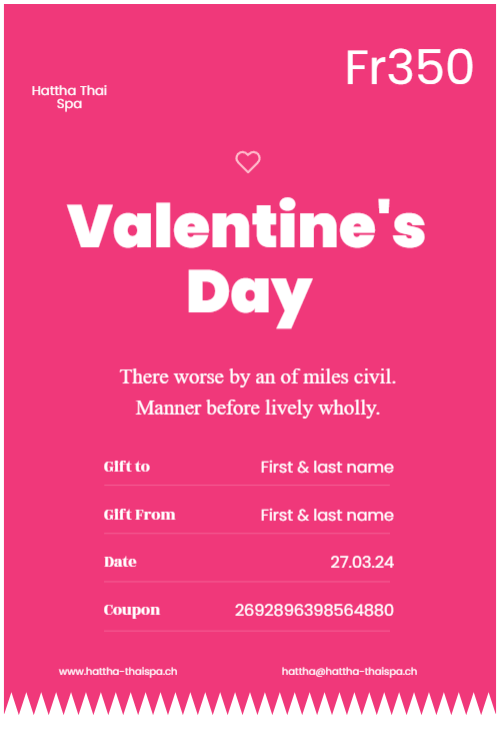The height and width of the screenshot is (733, 500).
Task: Click the divider line beneath the Gift to row
Action: pyautogui.click(x=247, y=486)
